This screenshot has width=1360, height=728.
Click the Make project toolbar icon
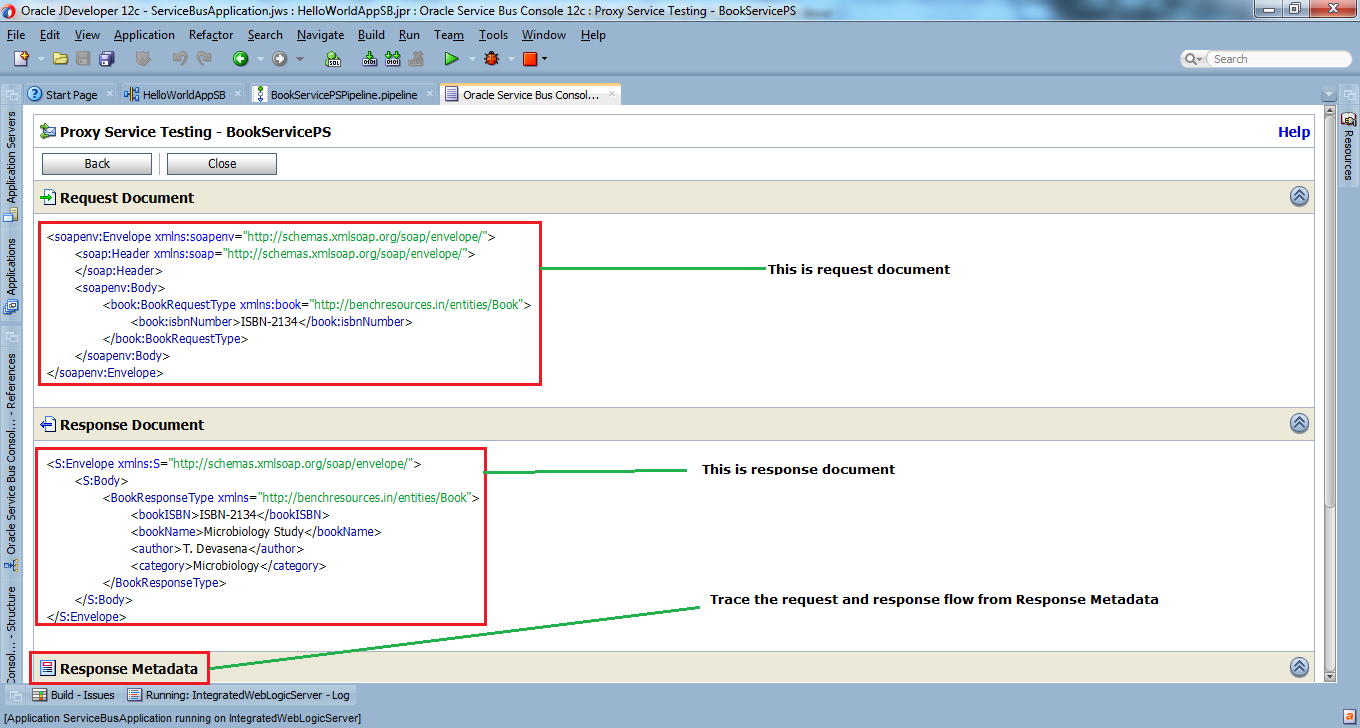(x=369, y=59)
